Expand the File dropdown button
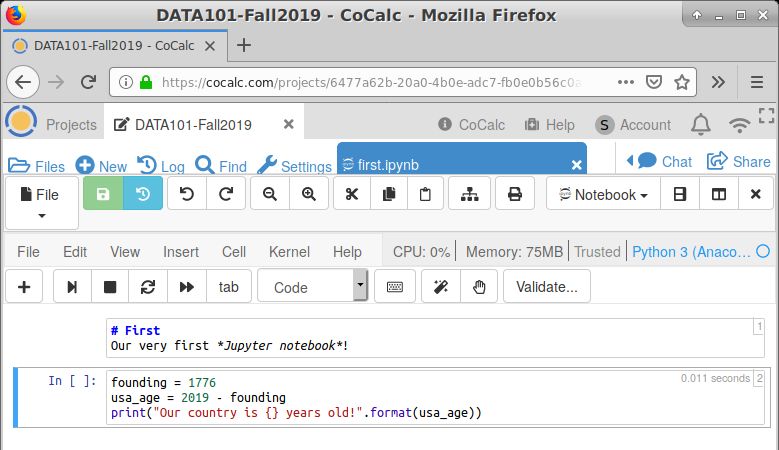This screenshot has width=779, height=450. [x=41, y=203]
